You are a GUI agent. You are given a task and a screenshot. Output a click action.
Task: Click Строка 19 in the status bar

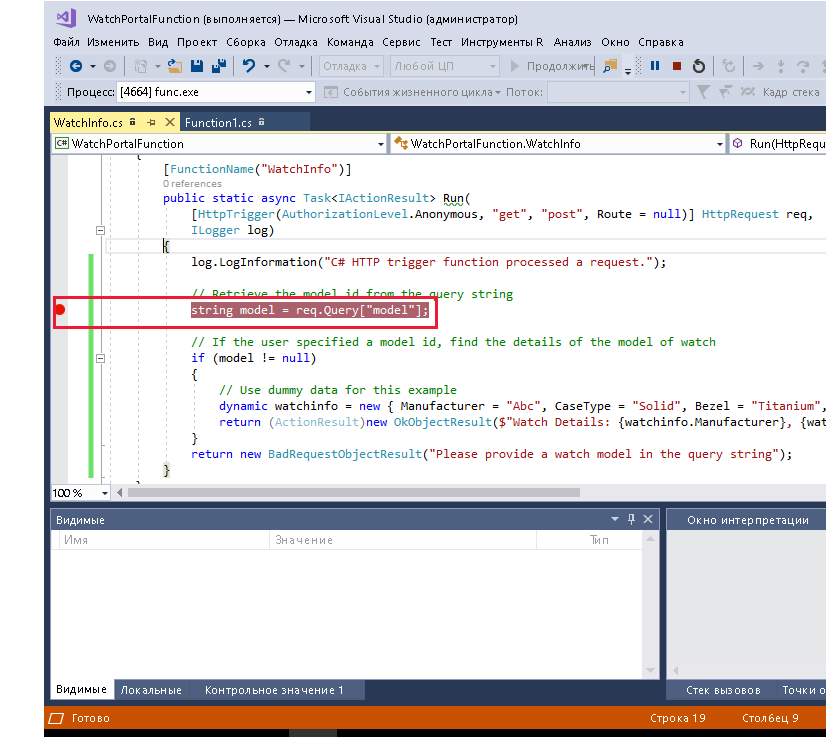[x=677, y=718]
